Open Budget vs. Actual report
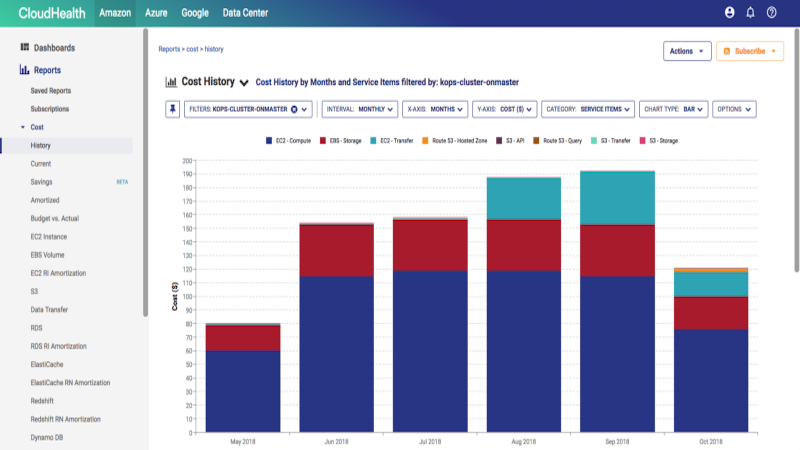800x450 pixels. click(55, 218)
